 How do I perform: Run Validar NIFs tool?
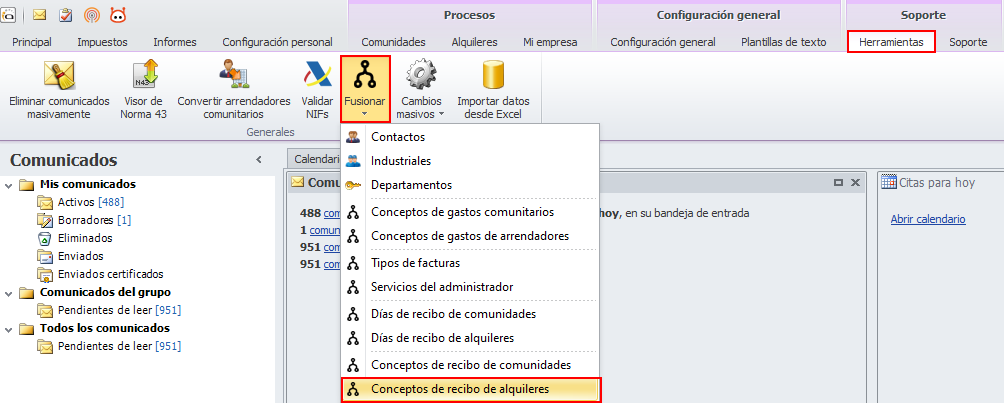coord(318,90)
